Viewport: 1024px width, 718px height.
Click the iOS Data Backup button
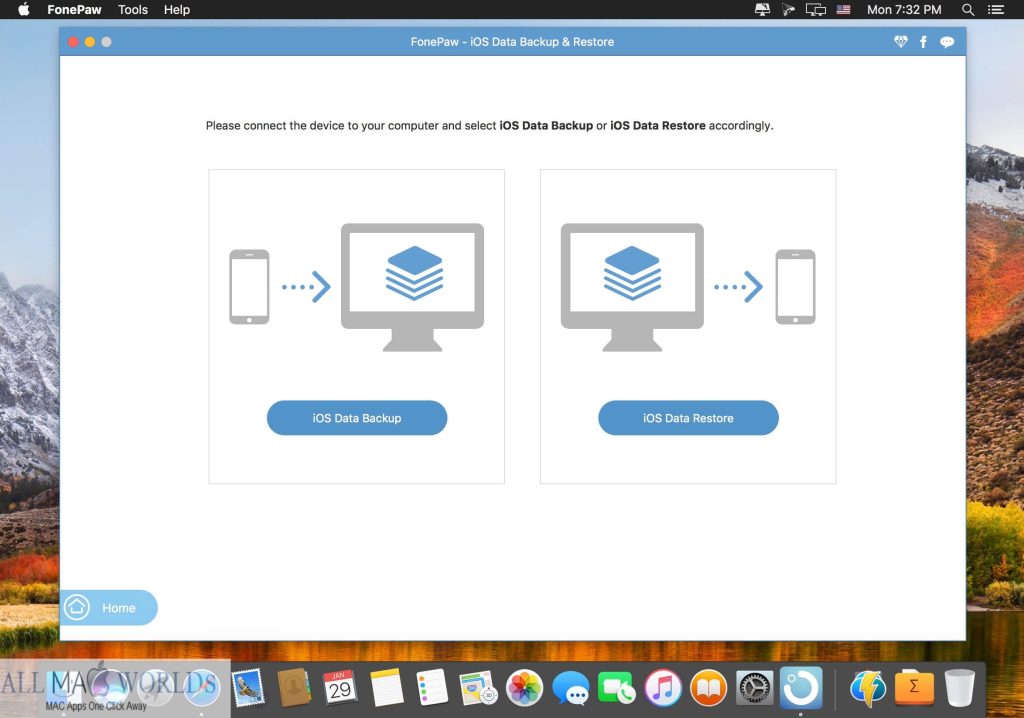pos(357,418)
